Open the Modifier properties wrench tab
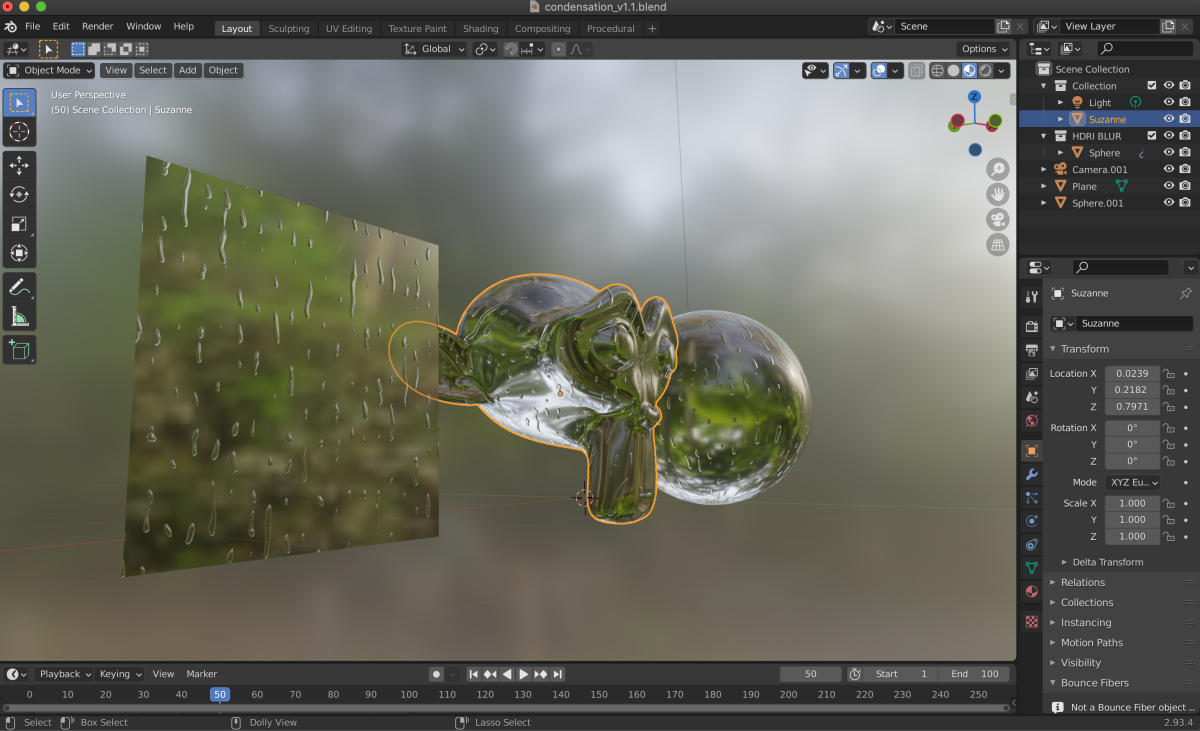 [1032, 474]
